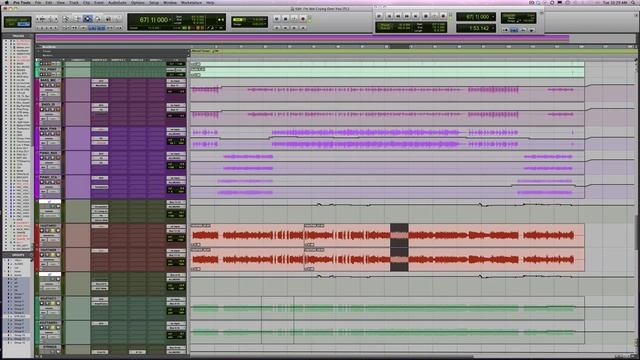
Task: Click Play in floating Transport window
Action: 434,16
